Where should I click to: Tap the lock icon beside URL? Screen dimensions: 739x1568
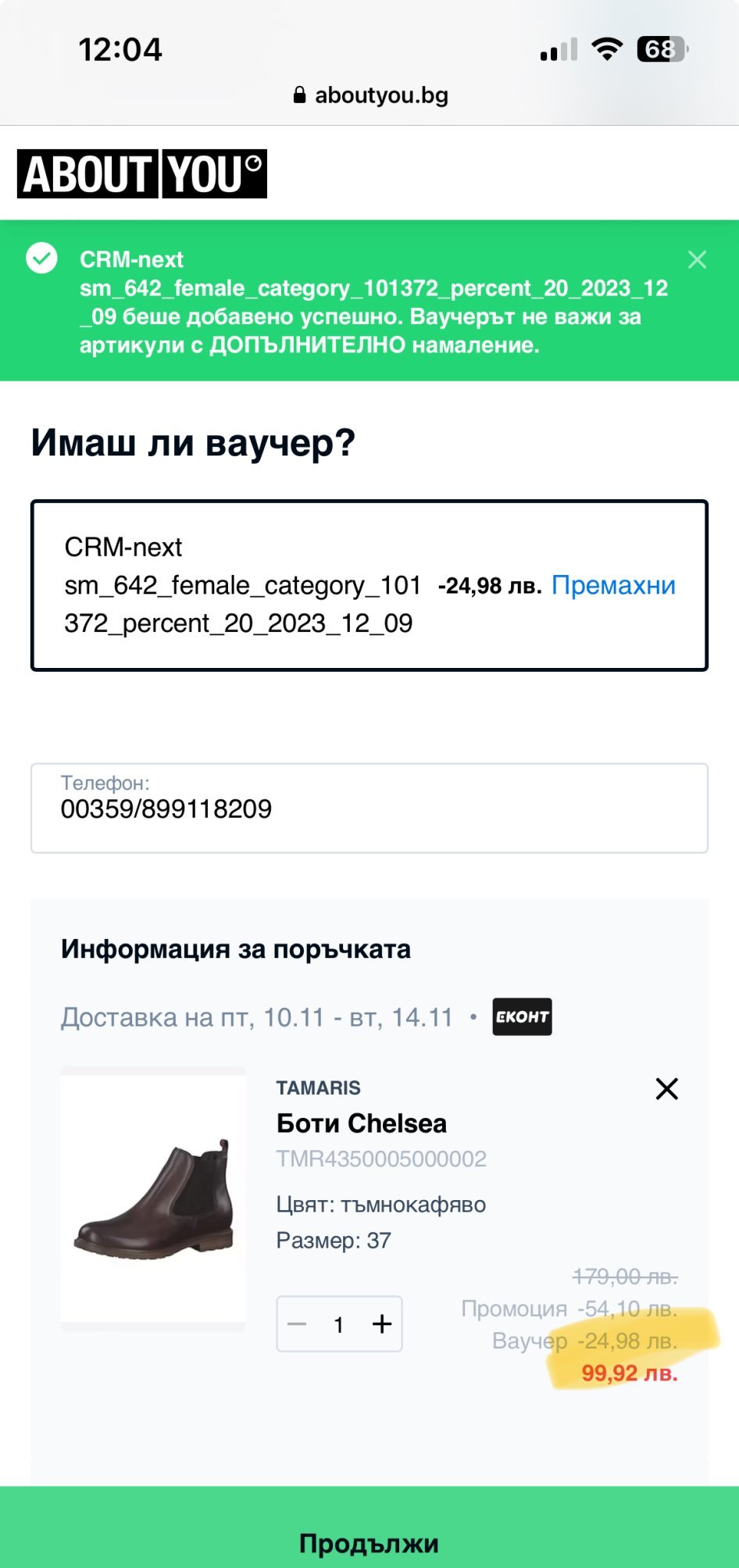pos(299,95)
